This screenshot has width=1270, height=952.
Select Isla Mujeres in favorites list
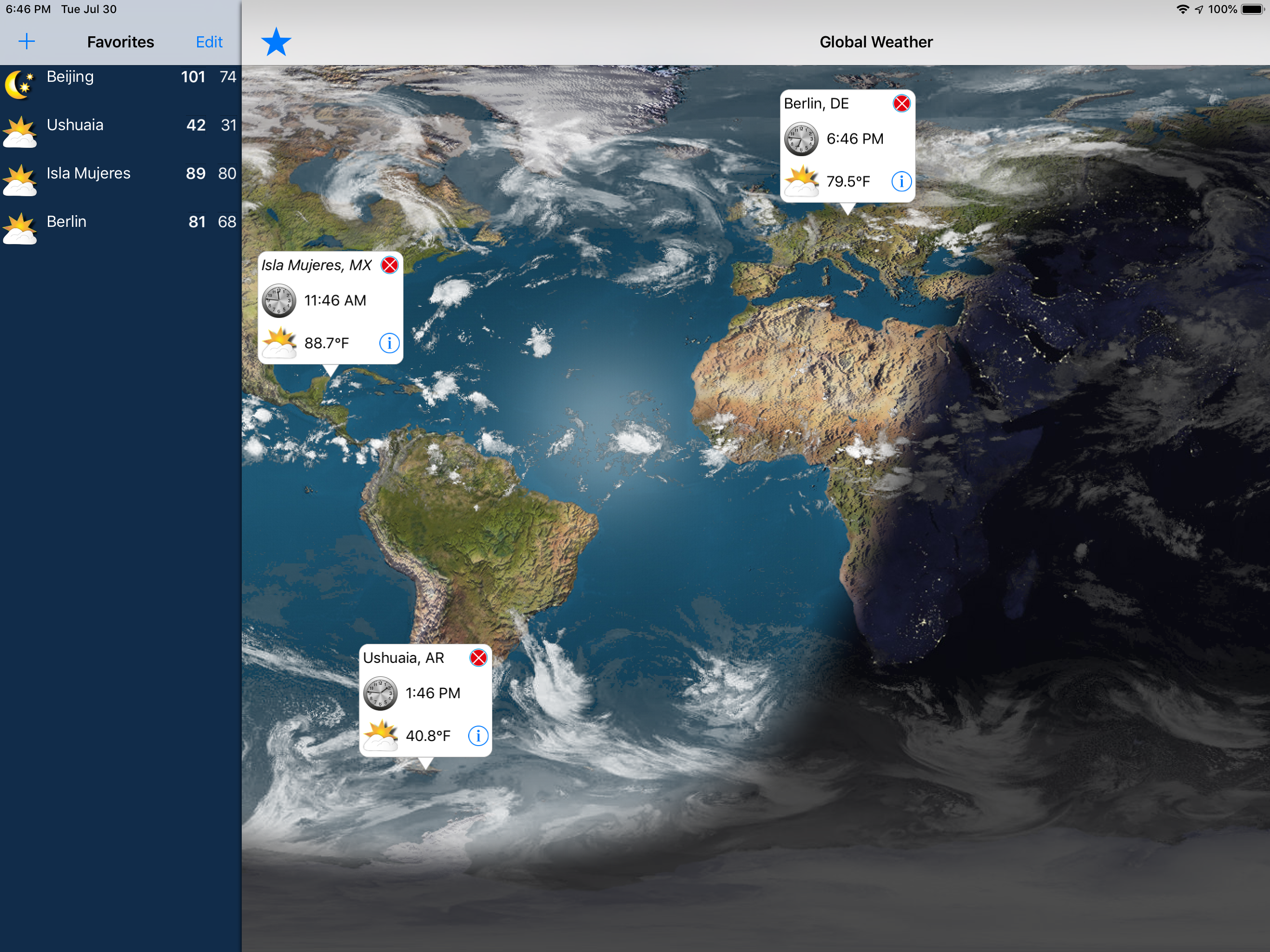click(88, 173)
